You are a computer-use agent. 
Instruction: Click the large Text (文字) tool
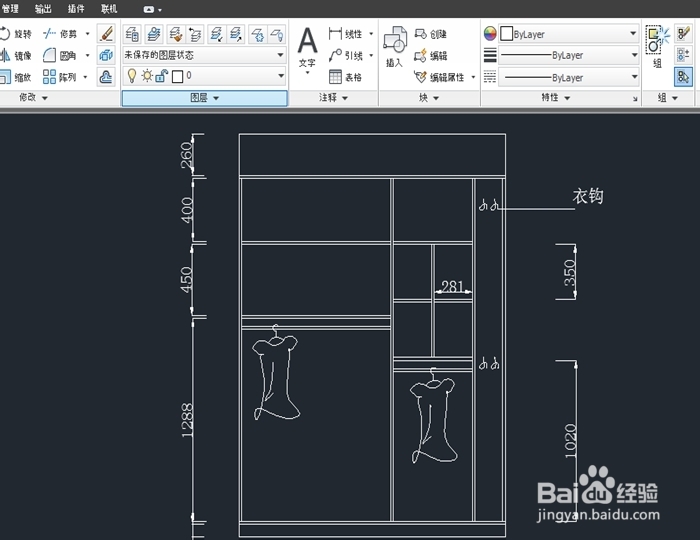click(307, 49)
